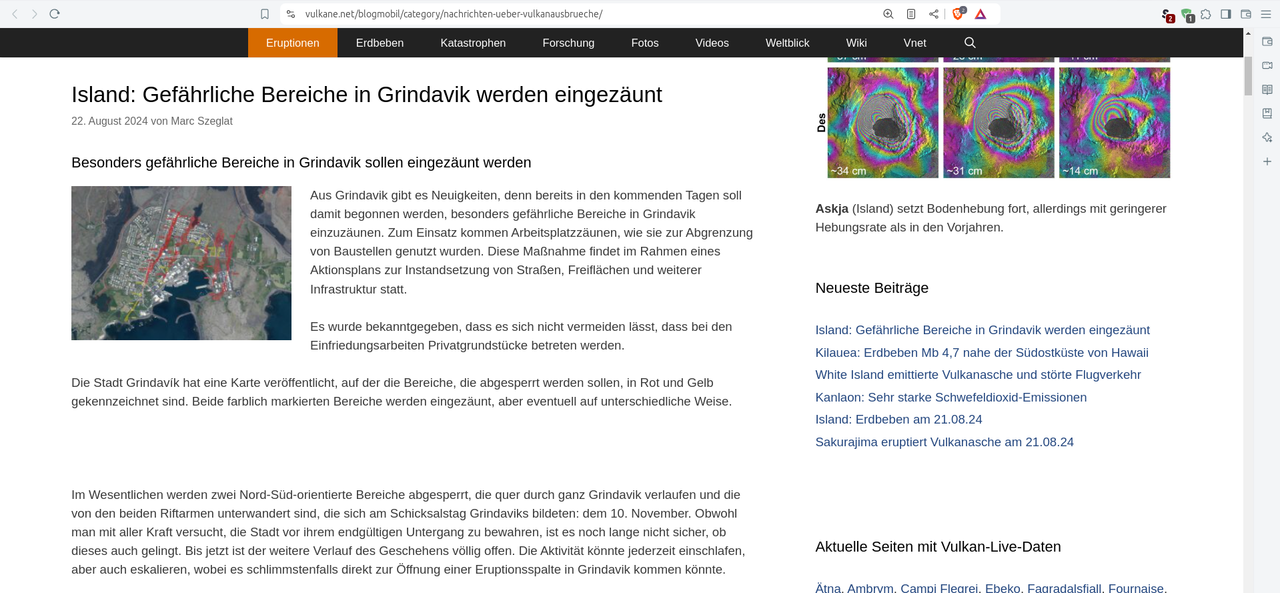Open Brave Rewards triangle icon

(981, 14)
